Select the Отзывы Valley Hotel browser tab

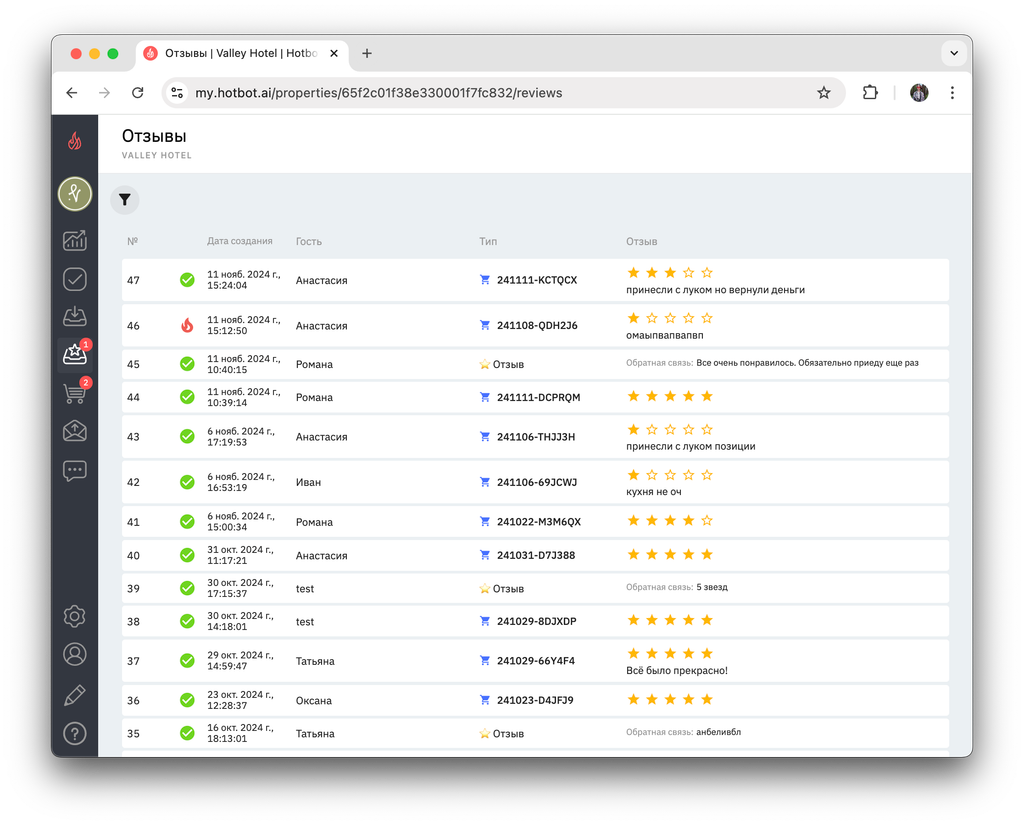[242, 54]
